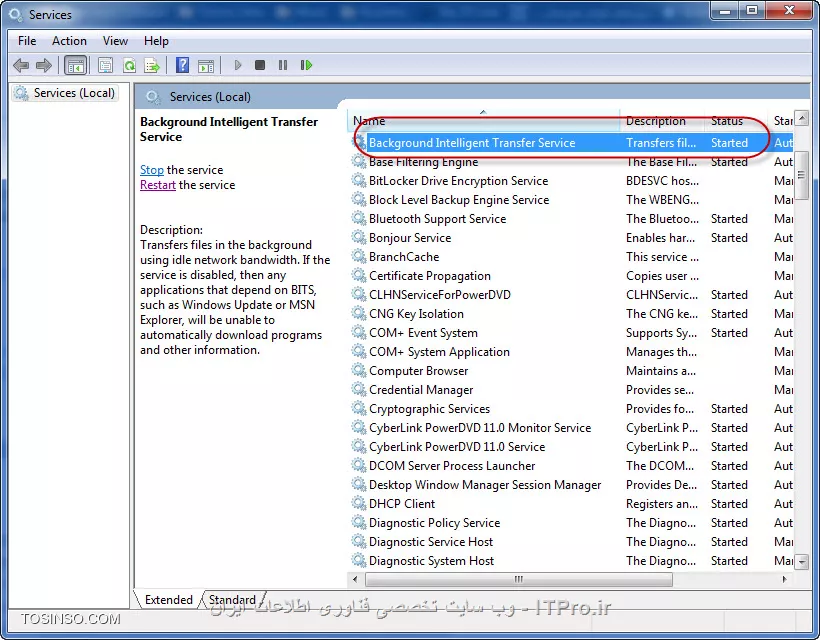Click the Stop the service link
The image size is (820, 640).
tap(152, 170)
